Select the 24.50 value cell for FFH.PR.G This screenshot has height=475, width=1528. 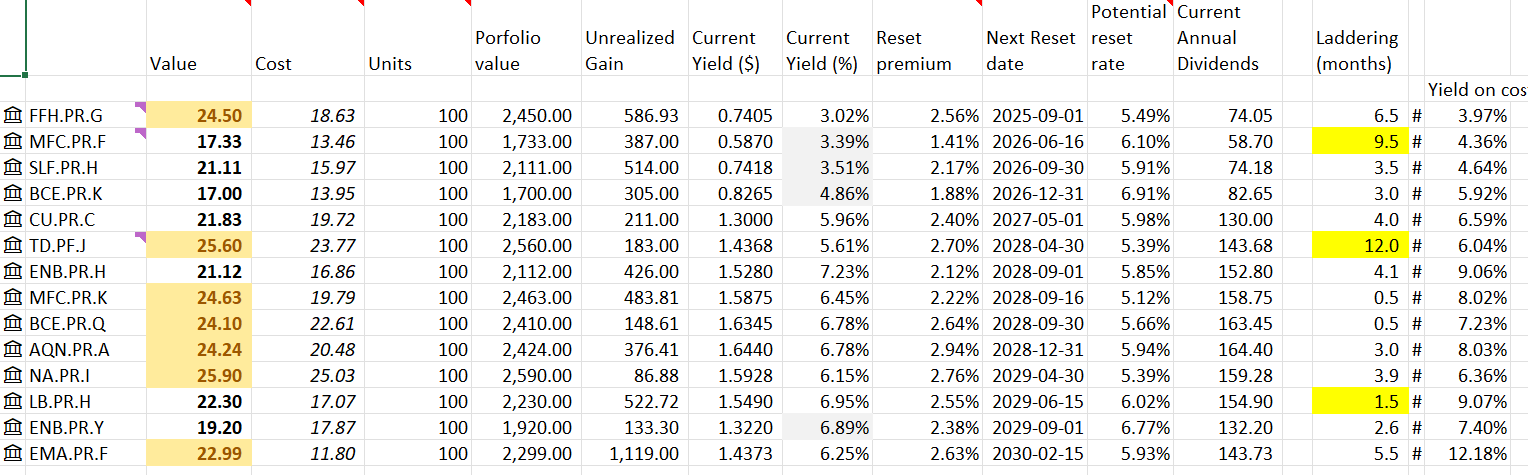tap(198, 116)
